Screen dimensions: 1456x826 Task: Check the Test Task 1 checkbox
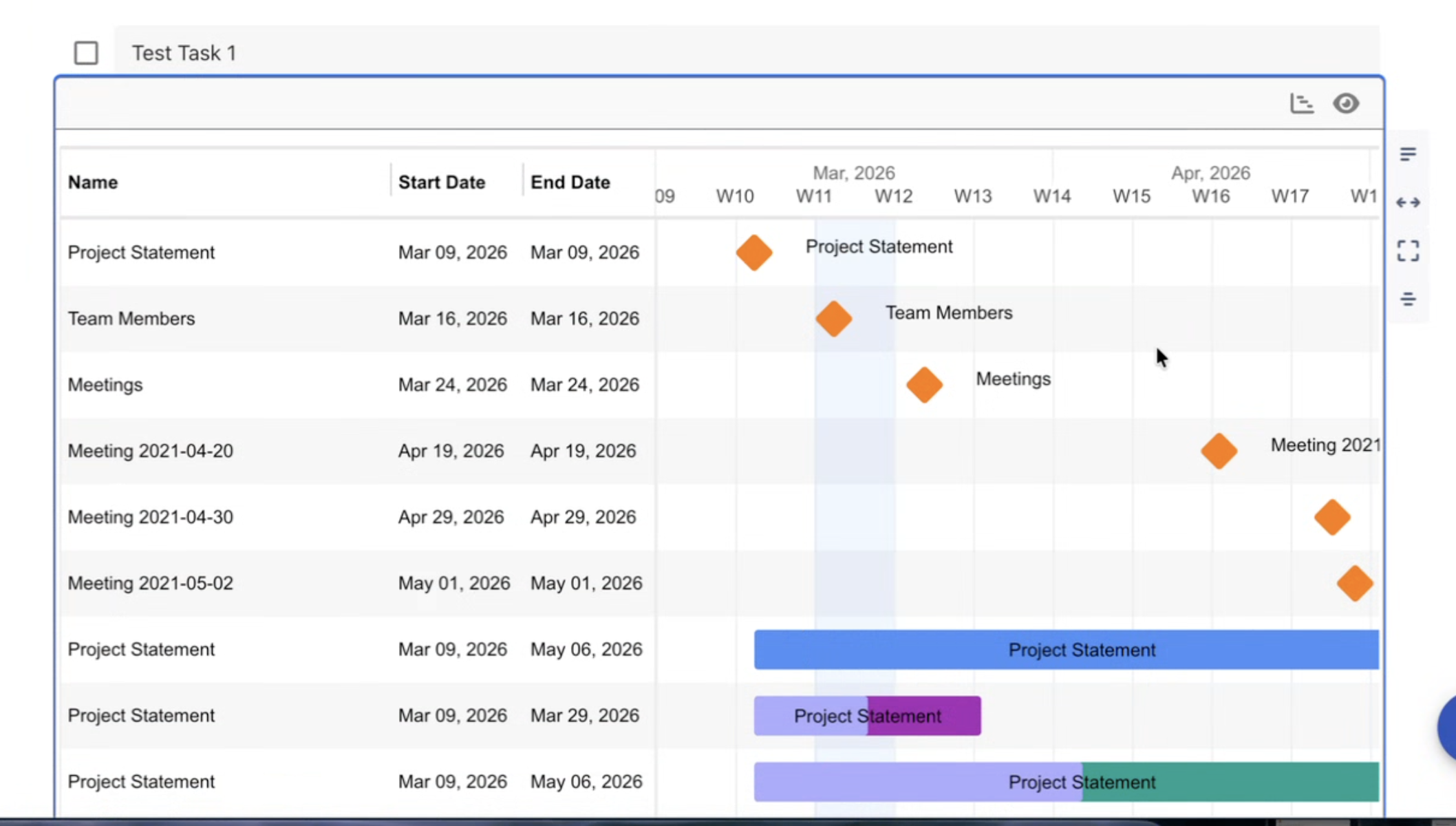coord(86,53)
